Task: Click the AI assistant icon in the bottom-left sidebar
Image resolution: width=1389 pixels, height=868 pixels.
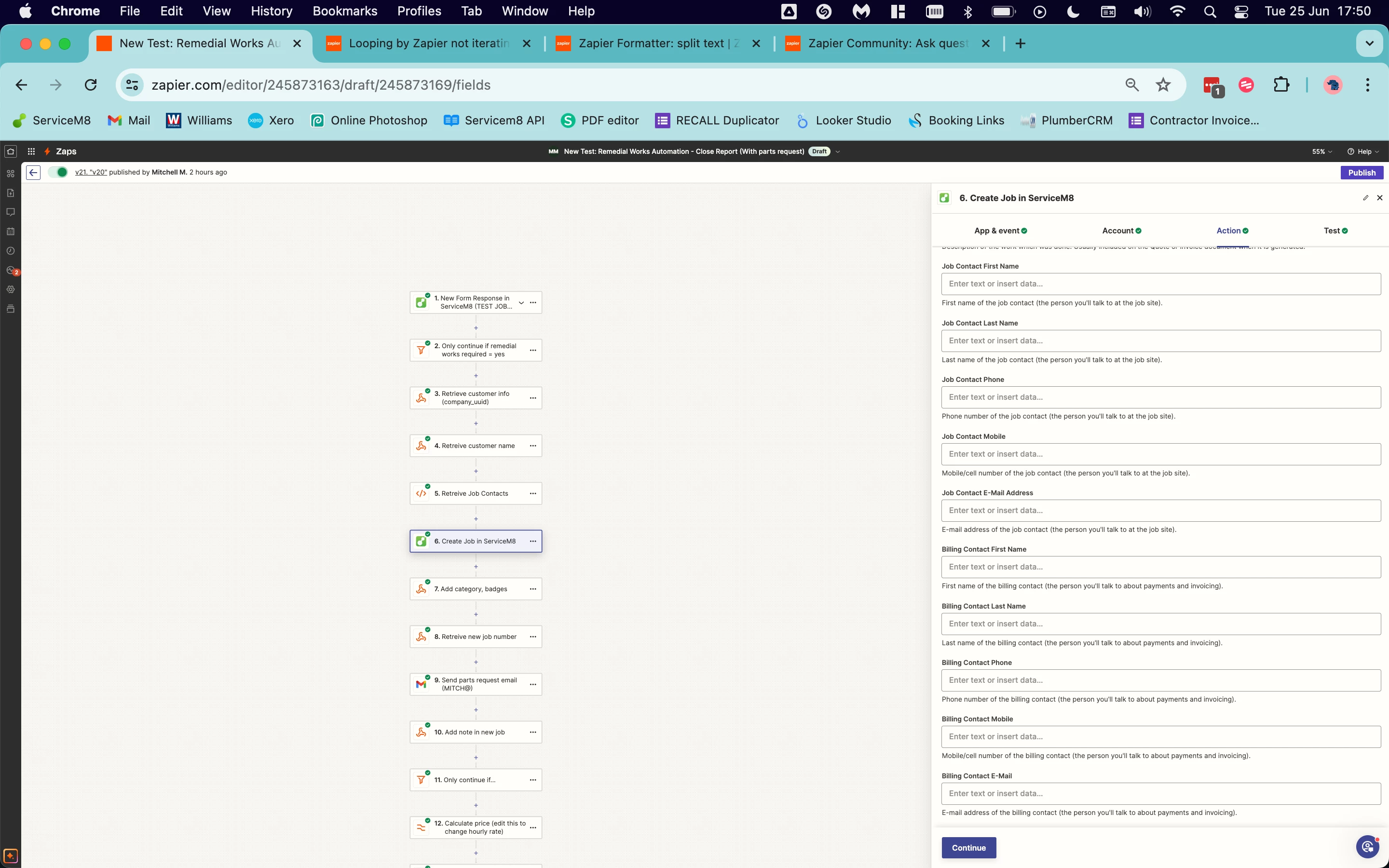Action: pyautogui.click(x=10, y=855)
